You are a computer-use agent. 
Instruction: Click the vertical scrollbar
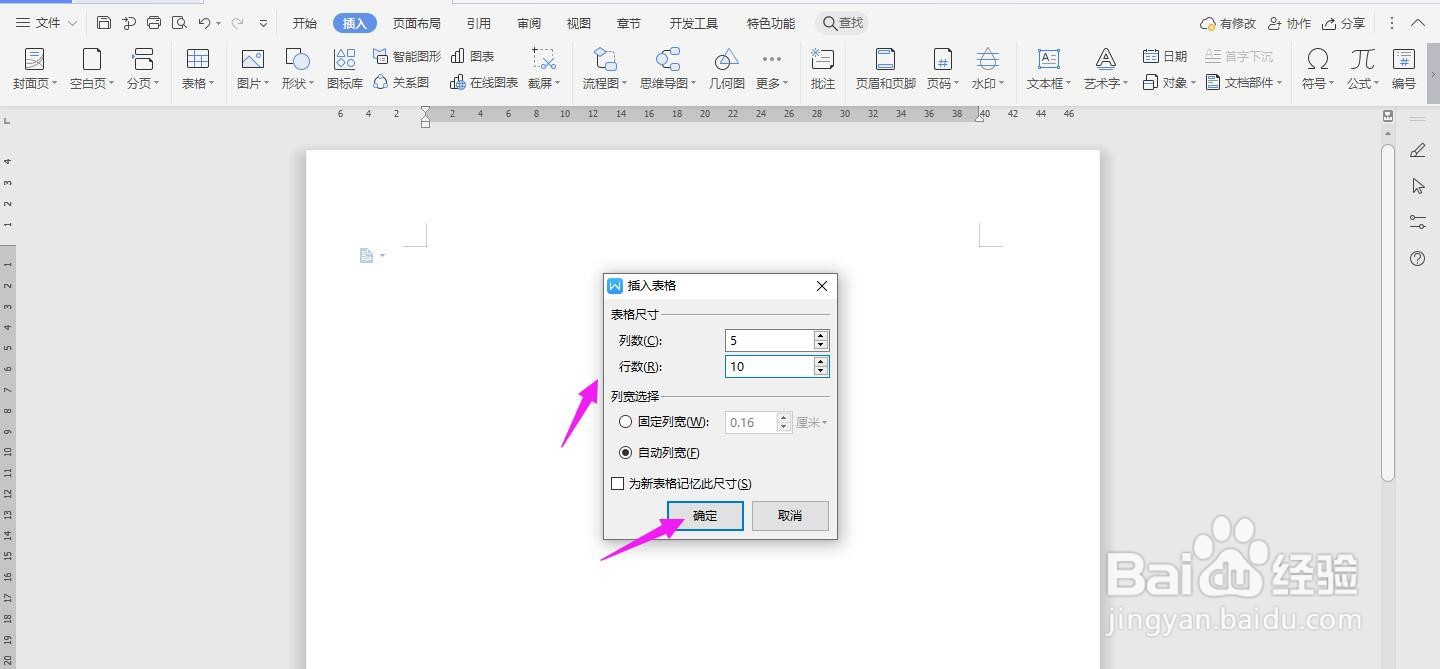click(x=1388, y=312)
